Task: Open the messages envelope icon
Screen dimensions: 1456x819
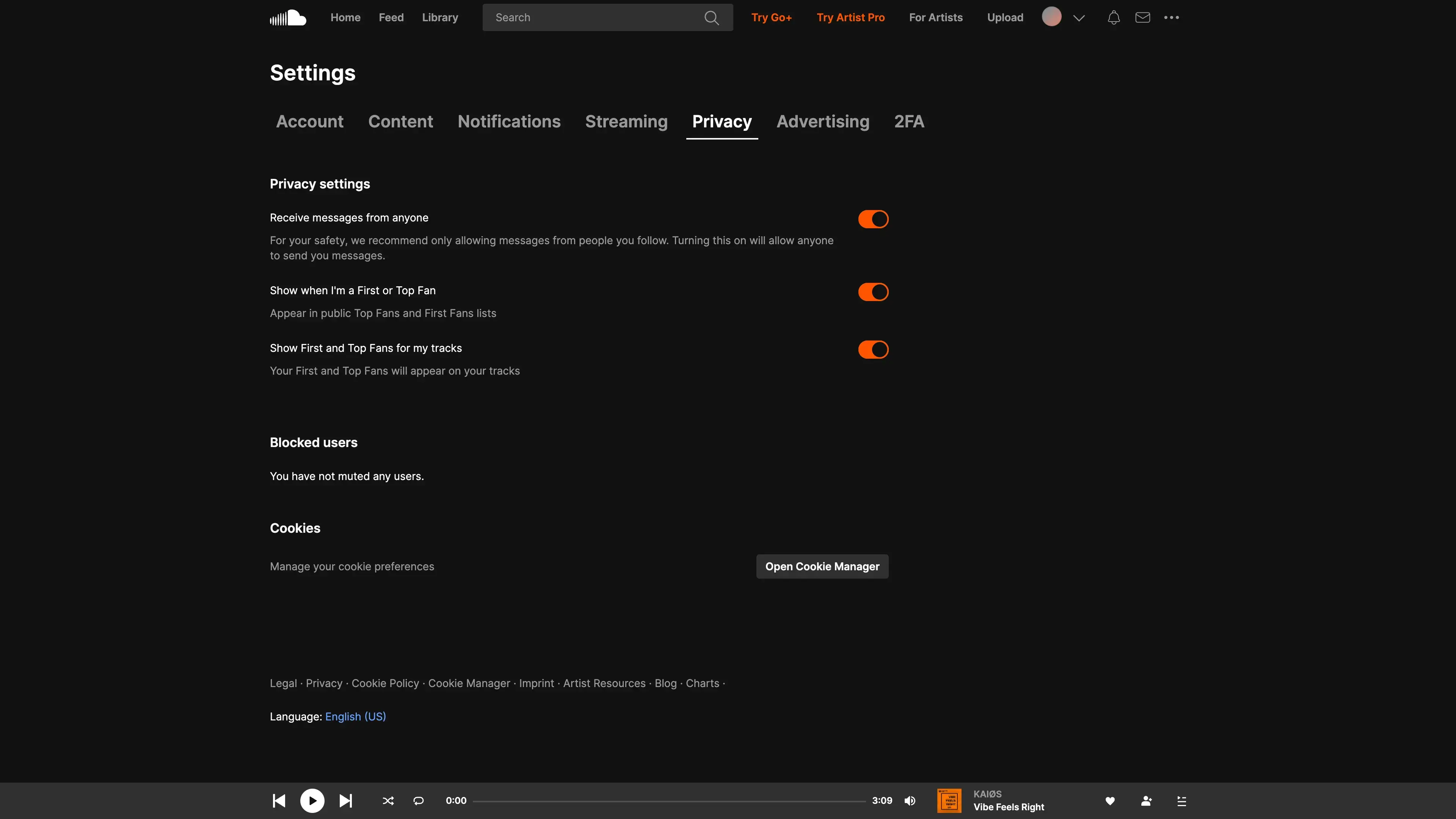Action: (1142, 17)
